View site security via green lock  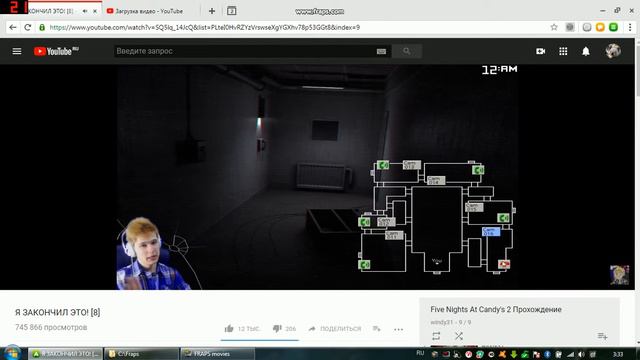(x=42, y=27)
